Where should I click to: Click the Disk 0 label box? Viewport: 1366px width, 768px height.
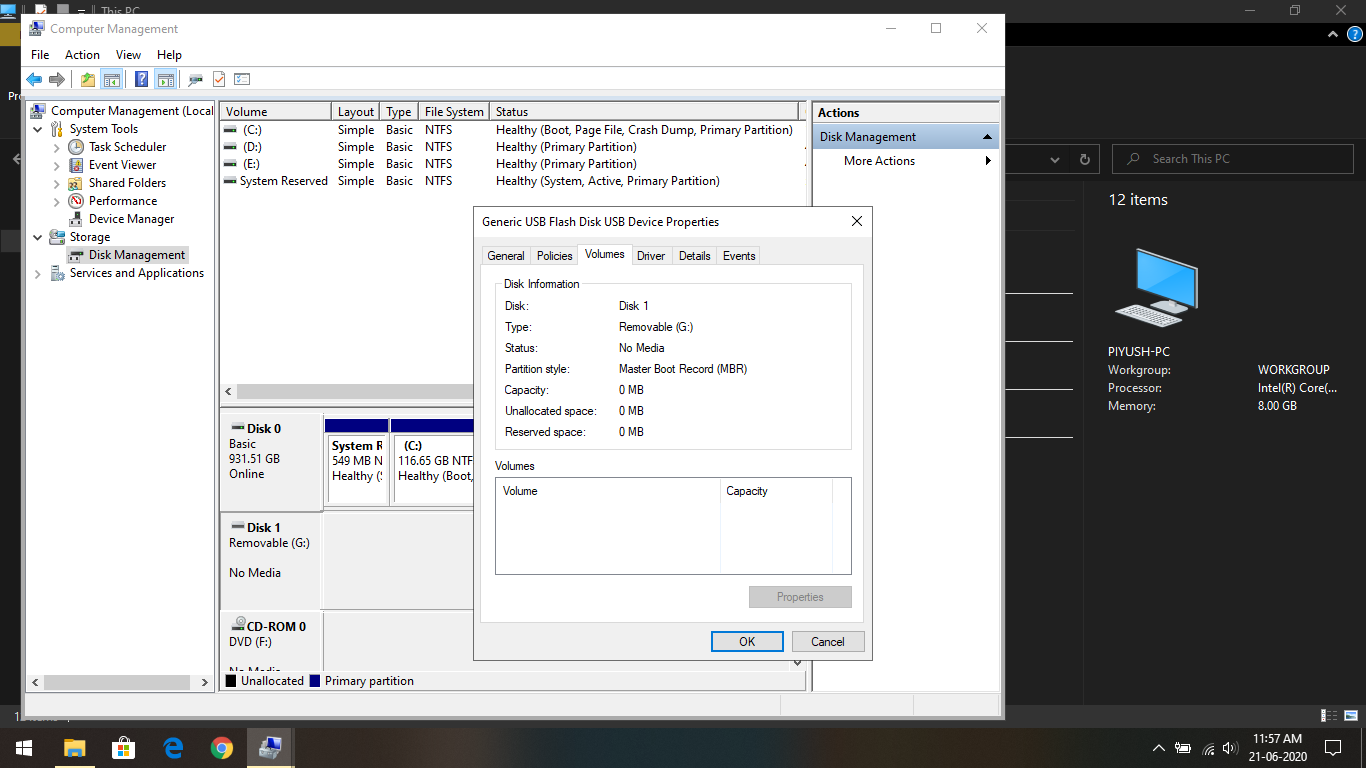click(271, 461)
